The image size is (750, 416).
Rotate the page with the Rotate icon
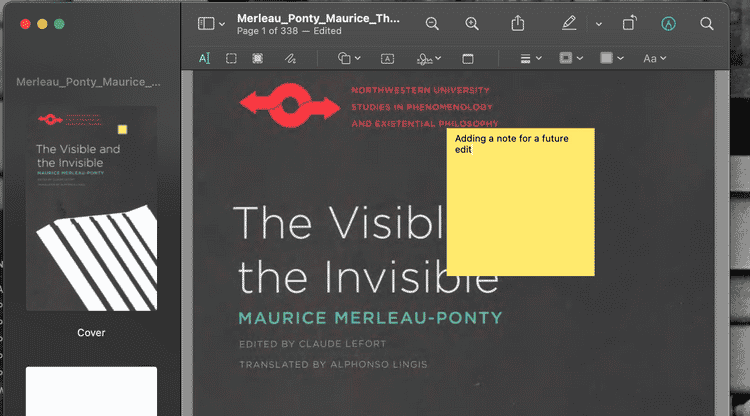(x=629, y=23)
